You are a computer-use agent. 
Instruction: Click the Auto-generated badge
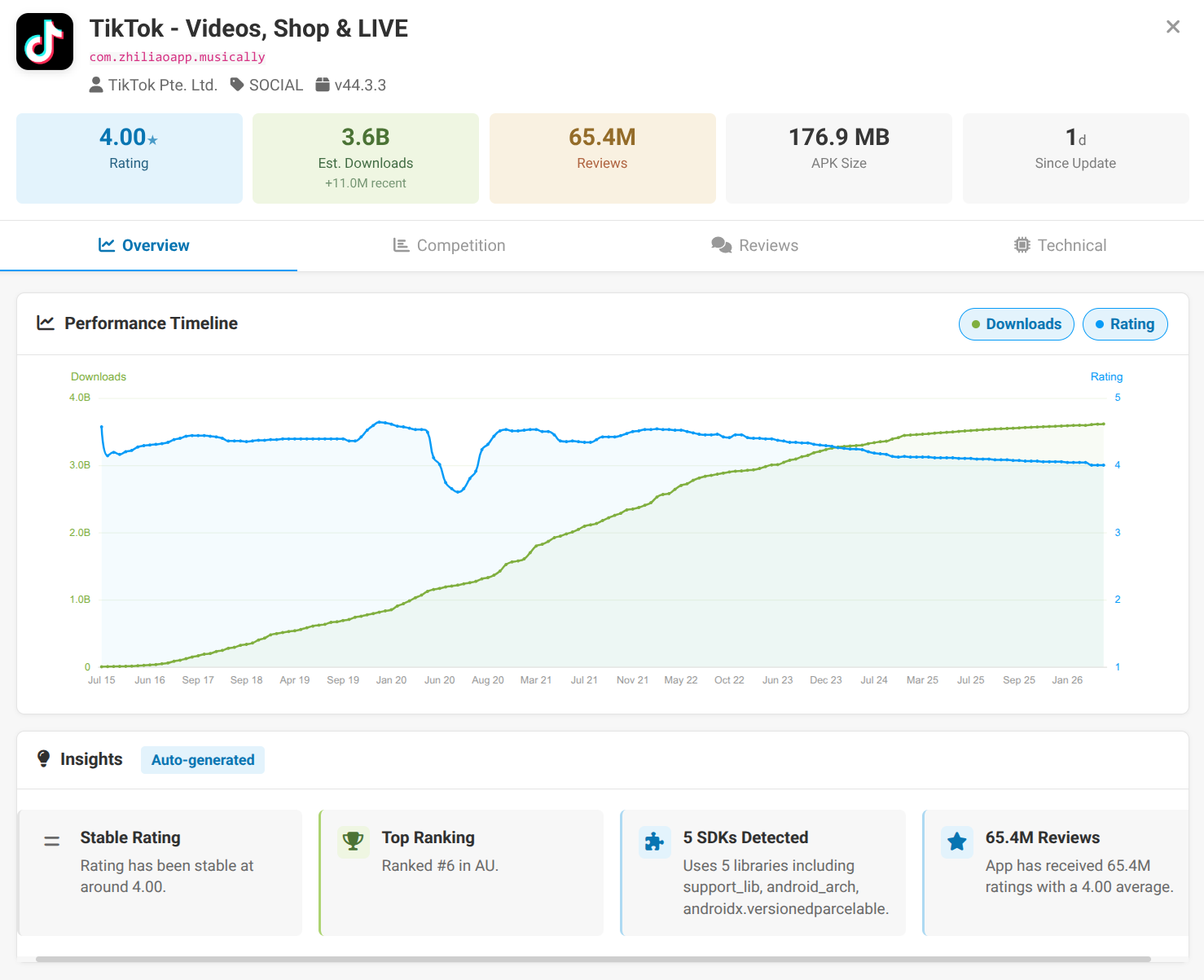[x=203, y=760]
